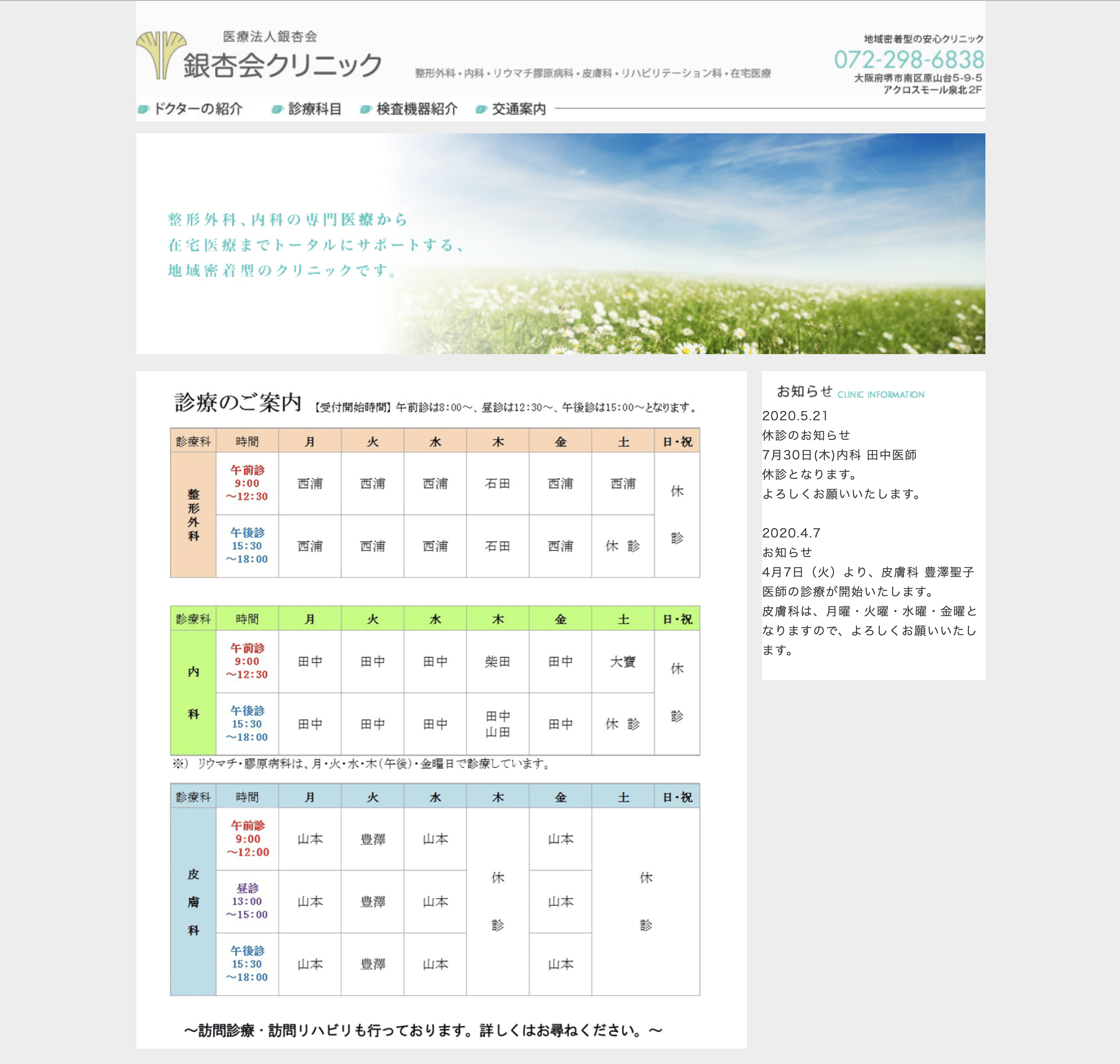Click 豊澤 in dermatology Tuesday 昼診 row
The image size is (1120, 1064).
(373, 901)
